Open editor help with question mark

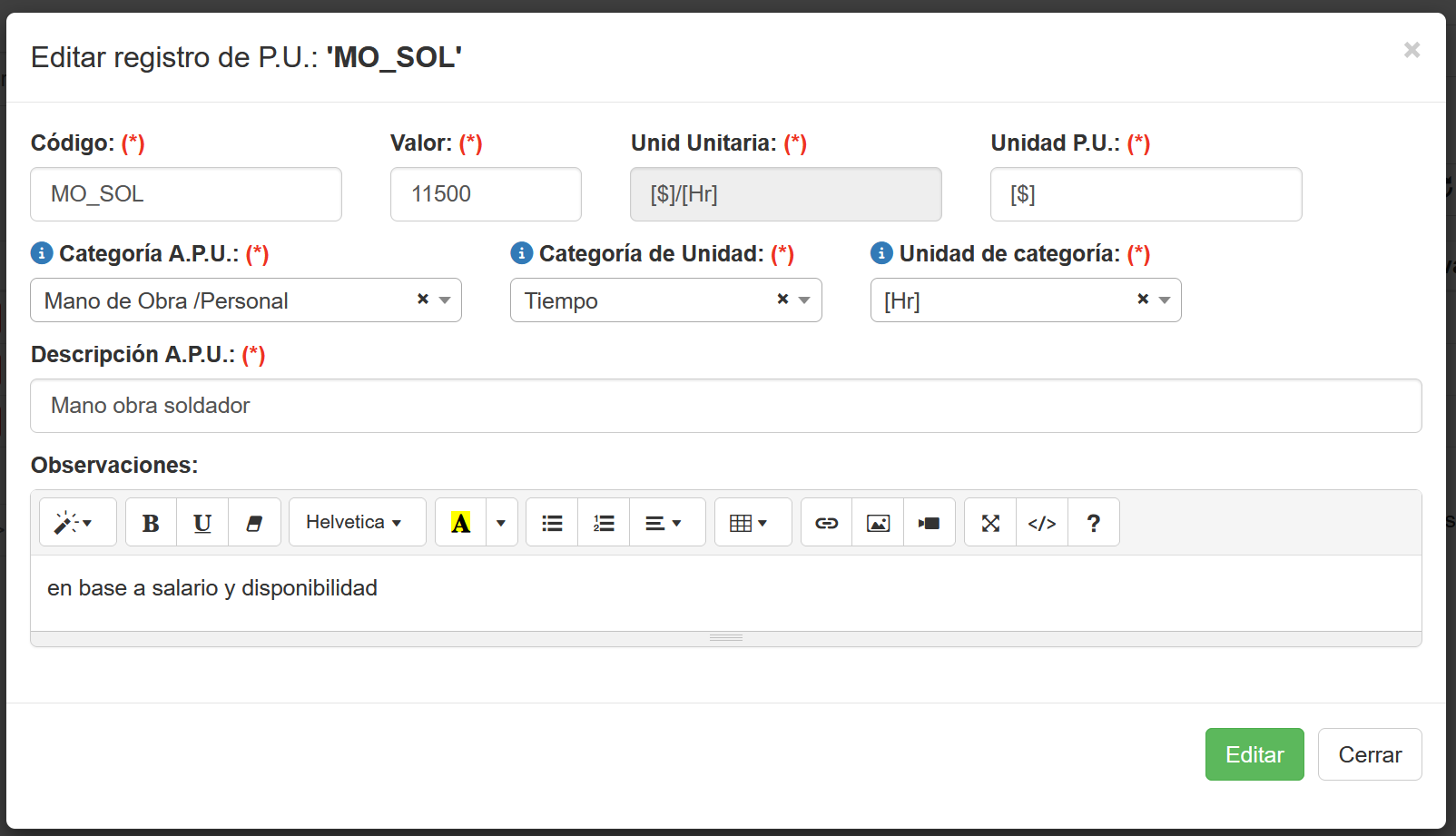point(1094,523)
